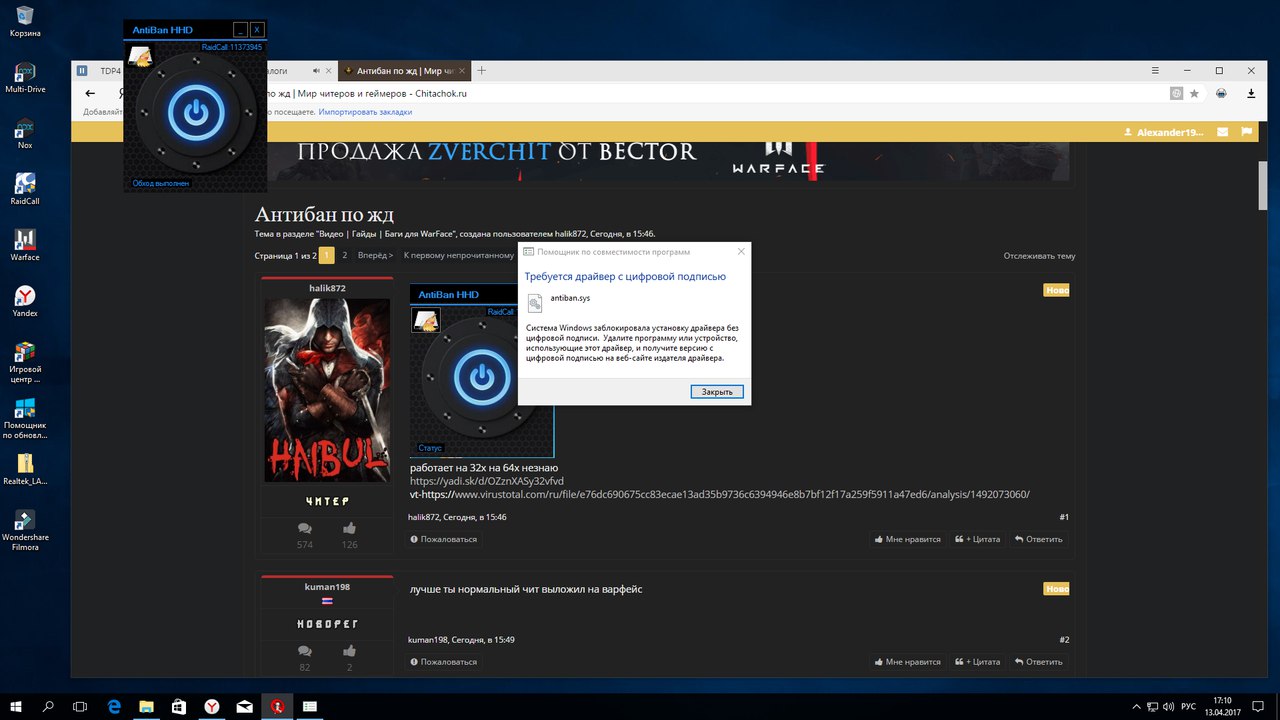
Task: Quote kuman198's post with + Цитата
Action: 978,662
